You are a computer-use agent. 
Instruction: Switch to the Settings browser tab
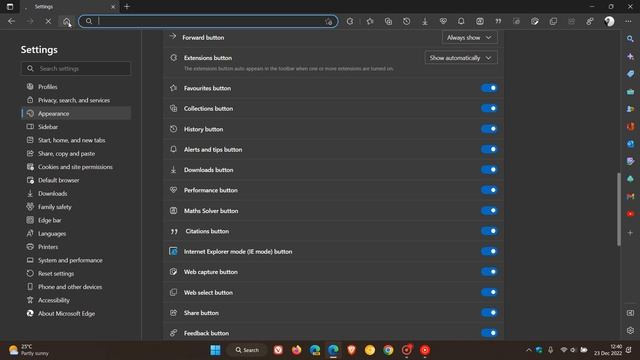point(69,7)
